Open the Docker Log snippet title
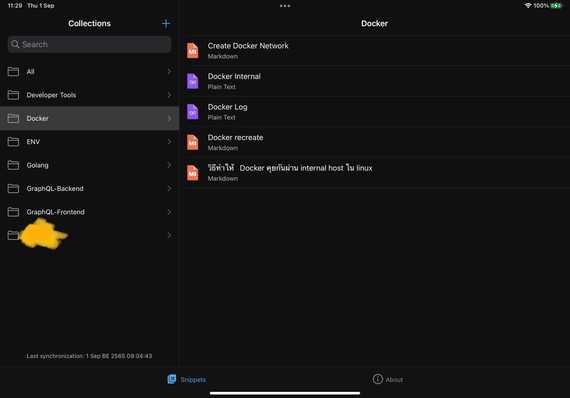 (x=228, y=107)
